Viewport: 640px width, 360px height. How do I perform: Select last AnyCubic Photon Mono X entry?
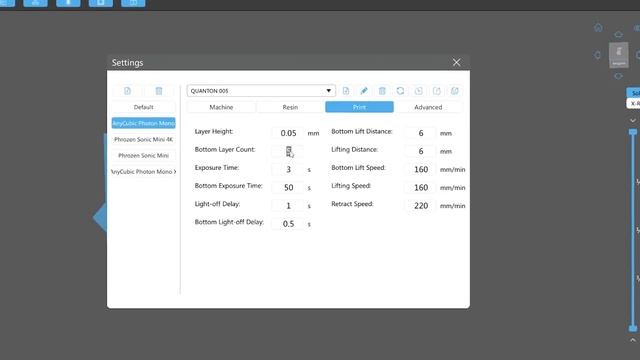click(143, 172)
